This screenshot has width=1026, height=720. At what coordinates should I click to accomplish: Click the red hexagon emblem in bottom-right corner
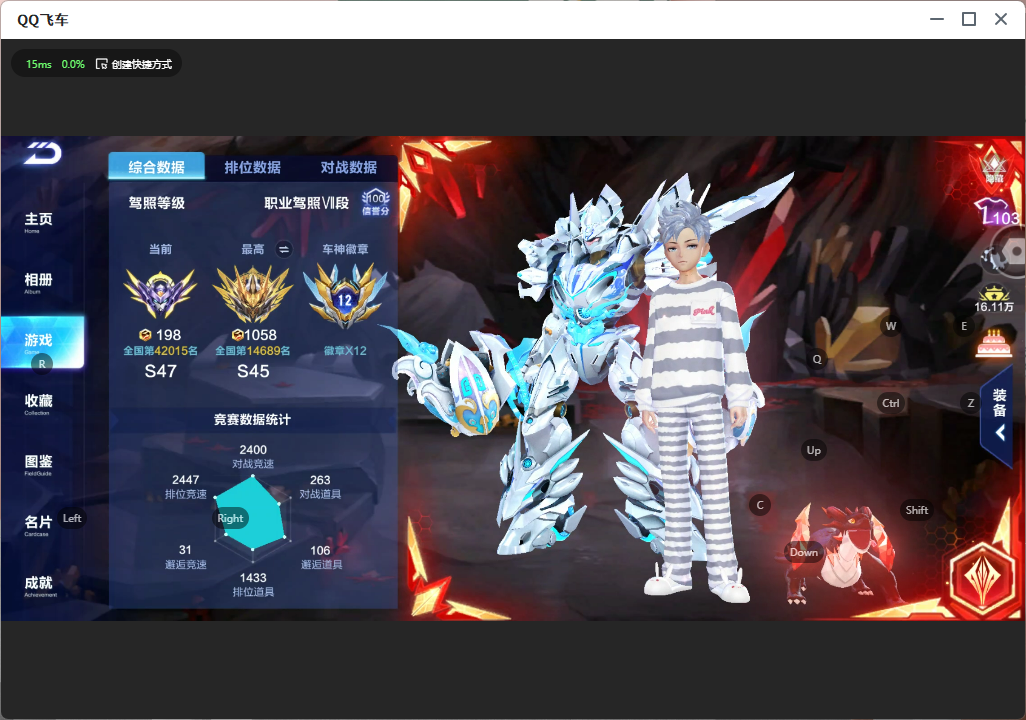click(982, 579)
